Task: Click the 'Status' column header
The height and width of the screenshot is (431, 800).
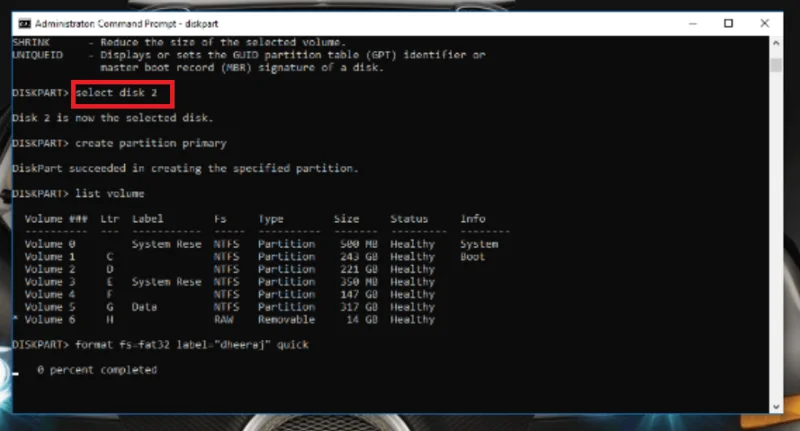Action: coord(409,219)
